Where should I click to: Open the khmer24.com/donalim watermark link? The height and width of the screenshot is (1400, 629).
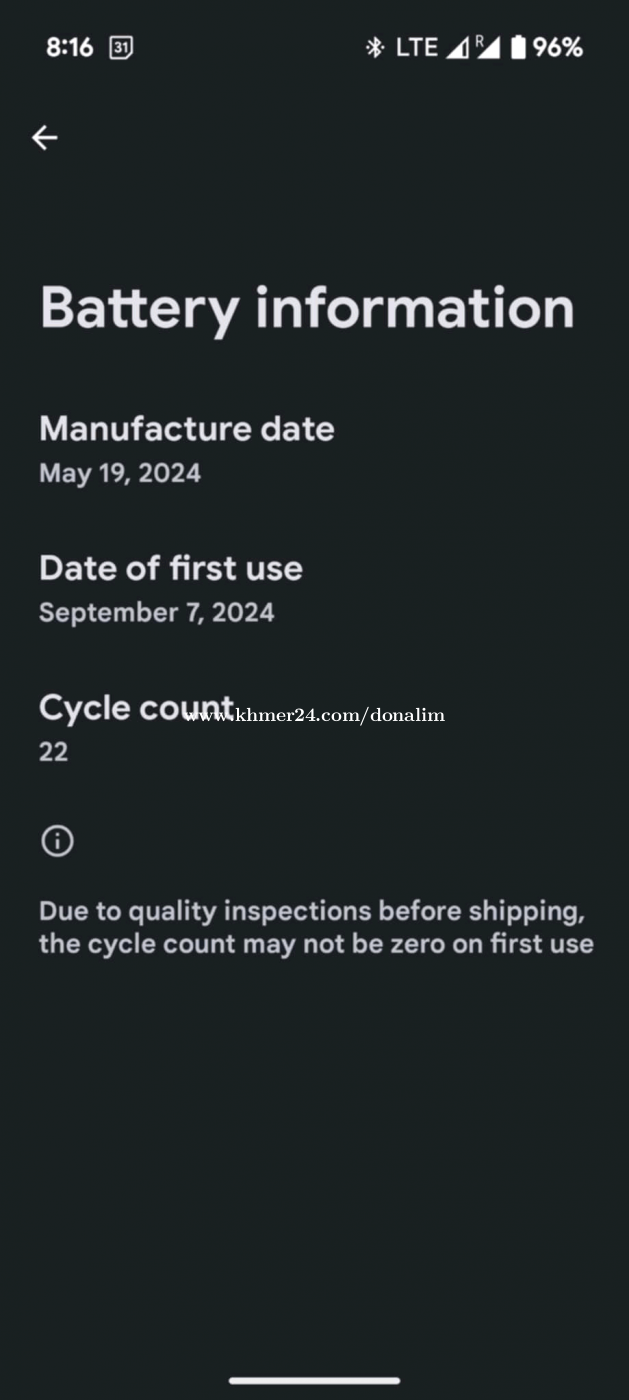(x=315, y=715)
